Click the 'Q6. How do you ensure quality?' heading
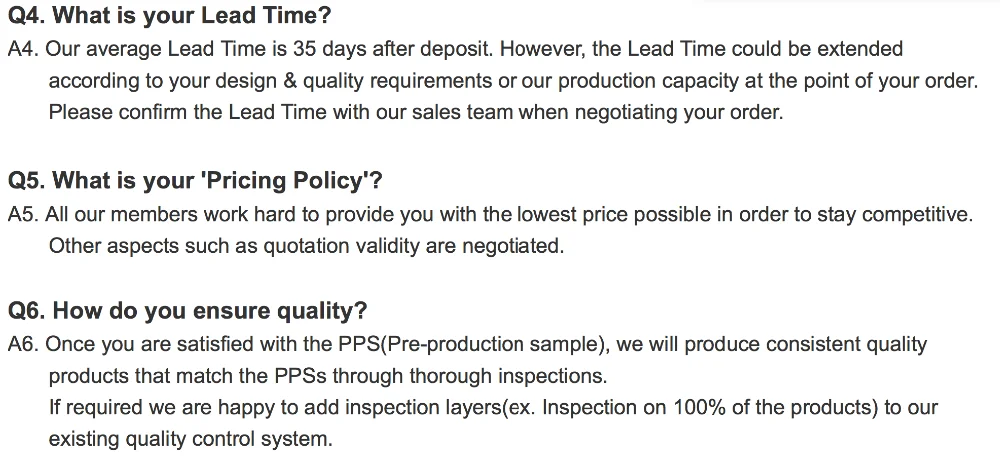This screenshot has height=467, width=1000. [187, 311]
